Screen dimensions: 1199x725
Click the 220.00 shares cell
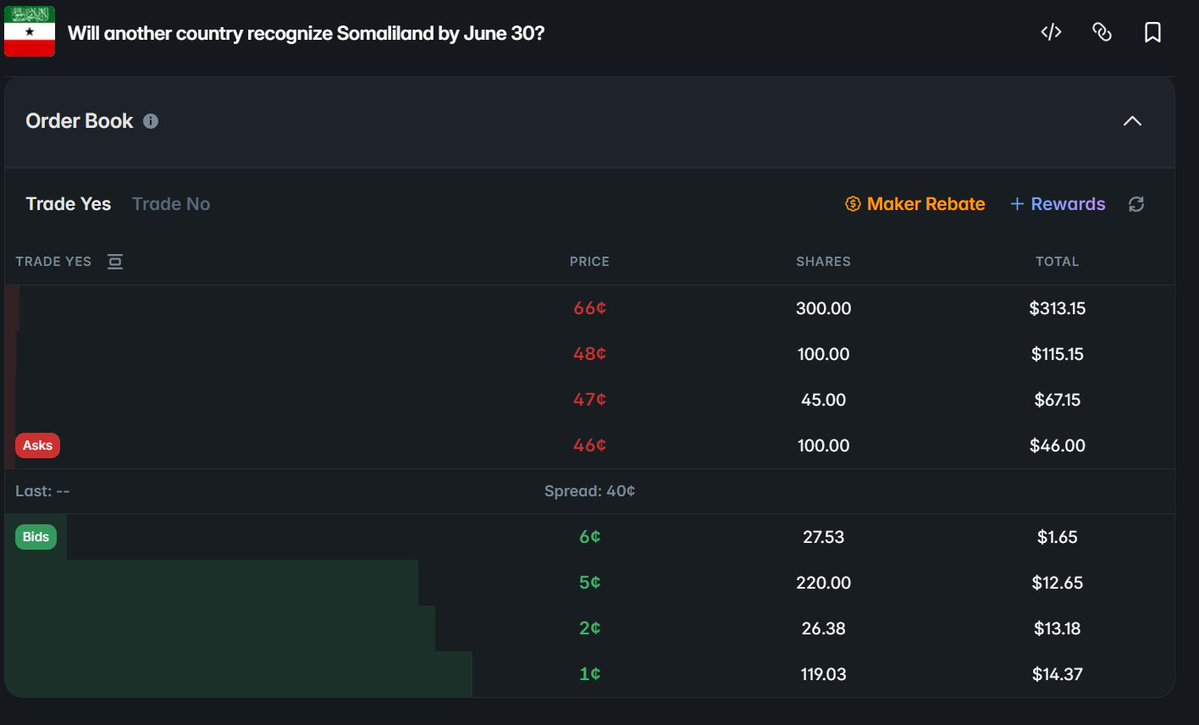coord(824,583)
